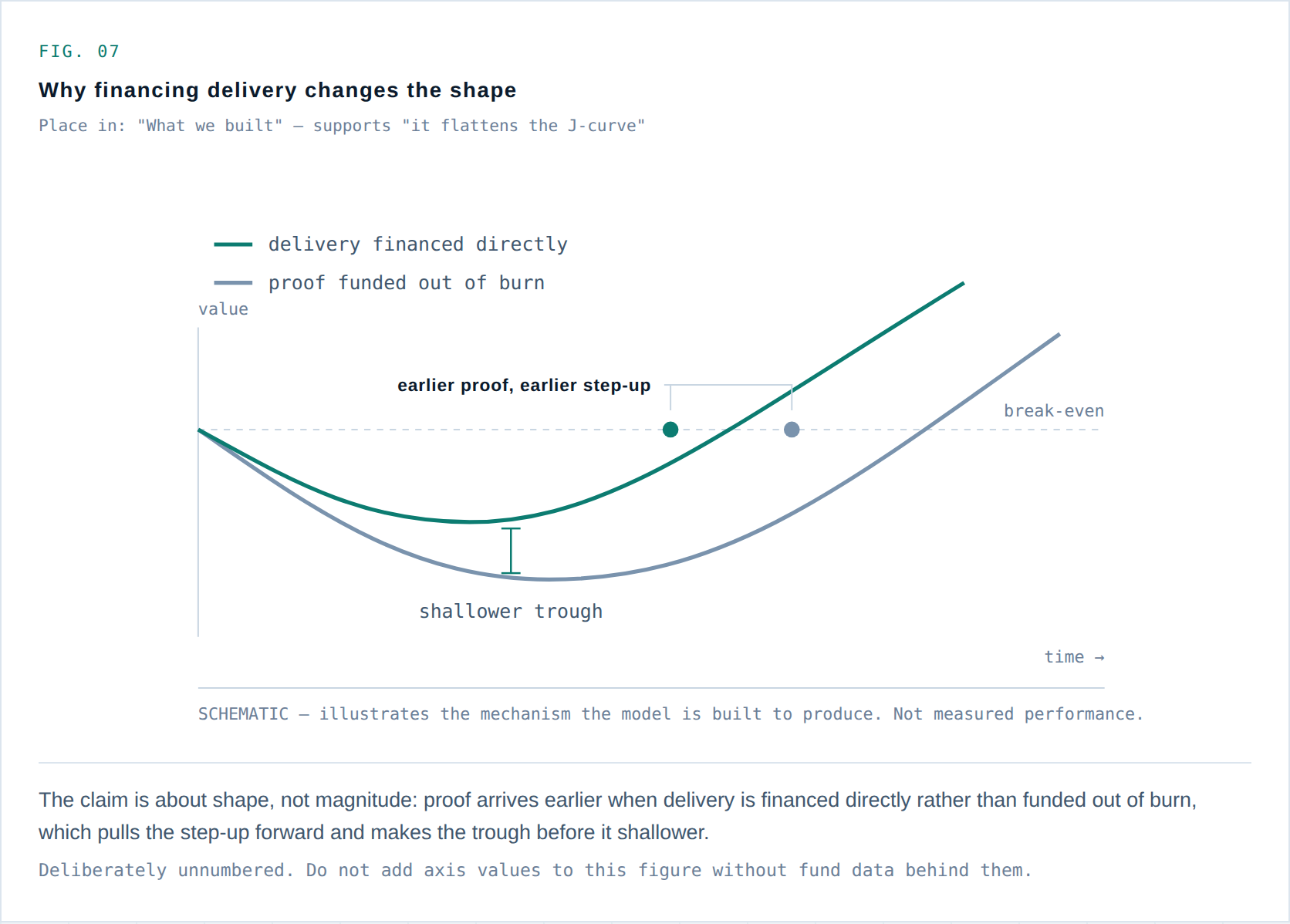Click the 'time →' axis label
This screenshot has height=924, width=1290.
coord(1074,657)
